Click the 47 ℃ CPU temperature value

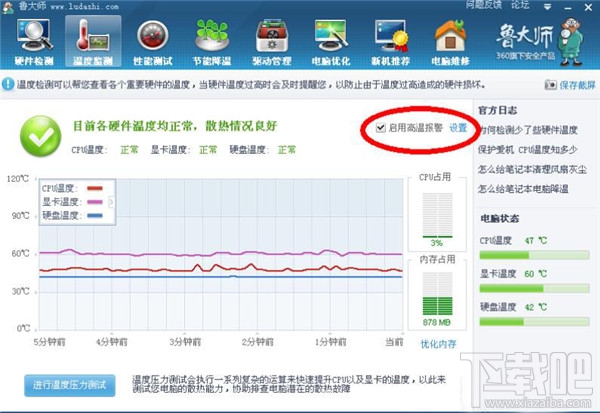536,241
